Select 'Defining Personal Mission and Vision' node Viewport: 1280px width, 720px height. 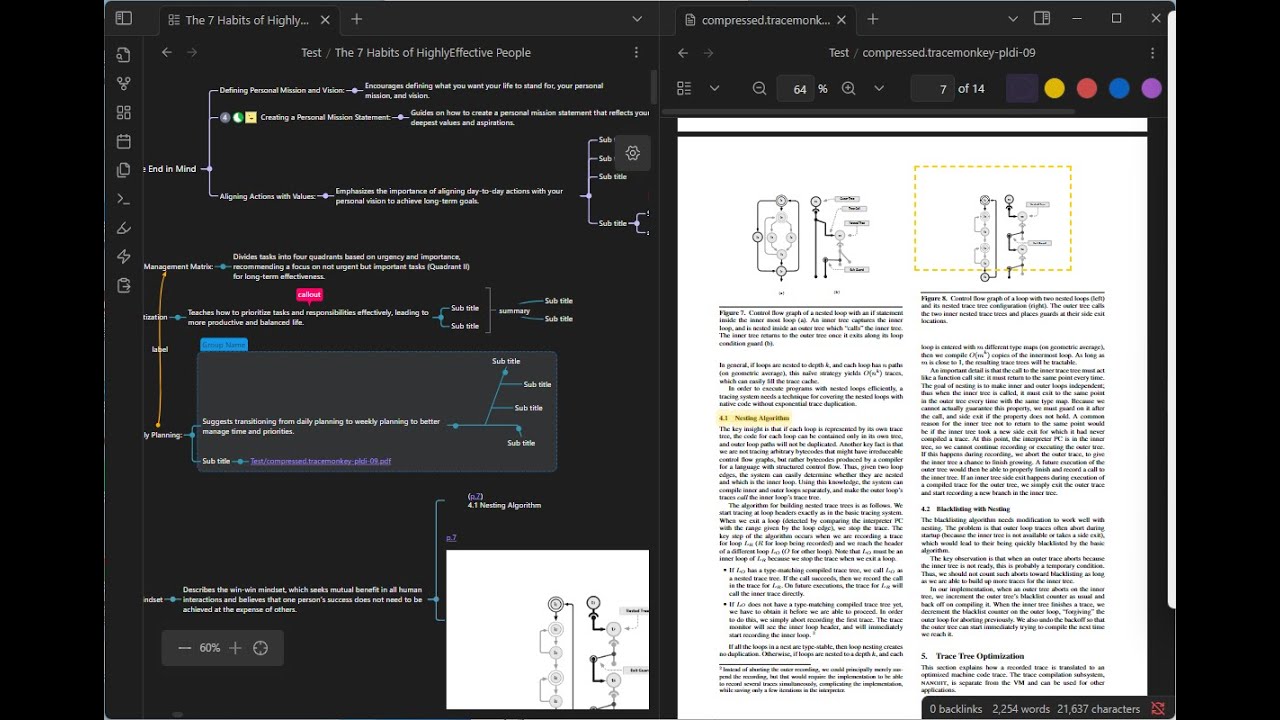pyautogui.click(x=282, y=90)
